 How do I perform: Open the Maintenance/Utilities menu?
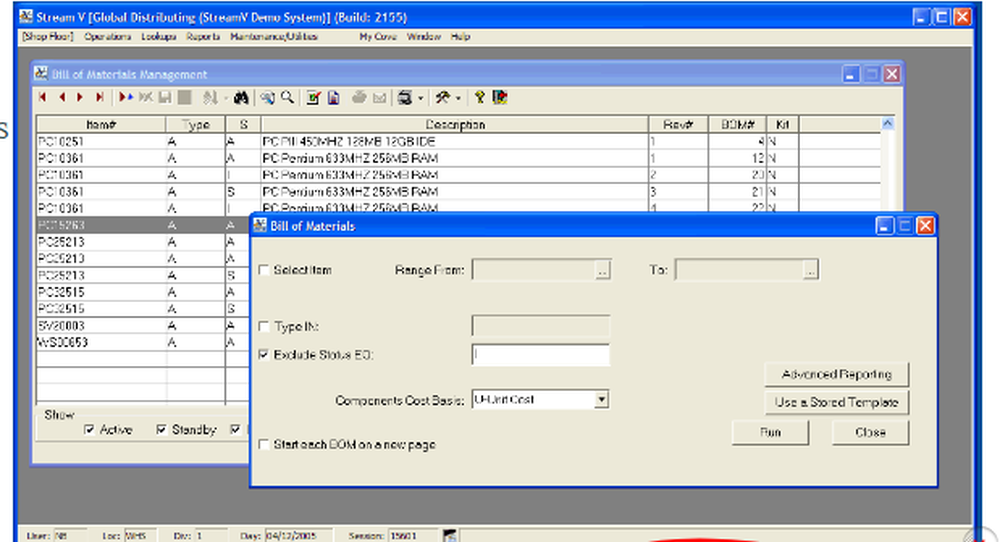pyautogui.click(x=274, y=36)
